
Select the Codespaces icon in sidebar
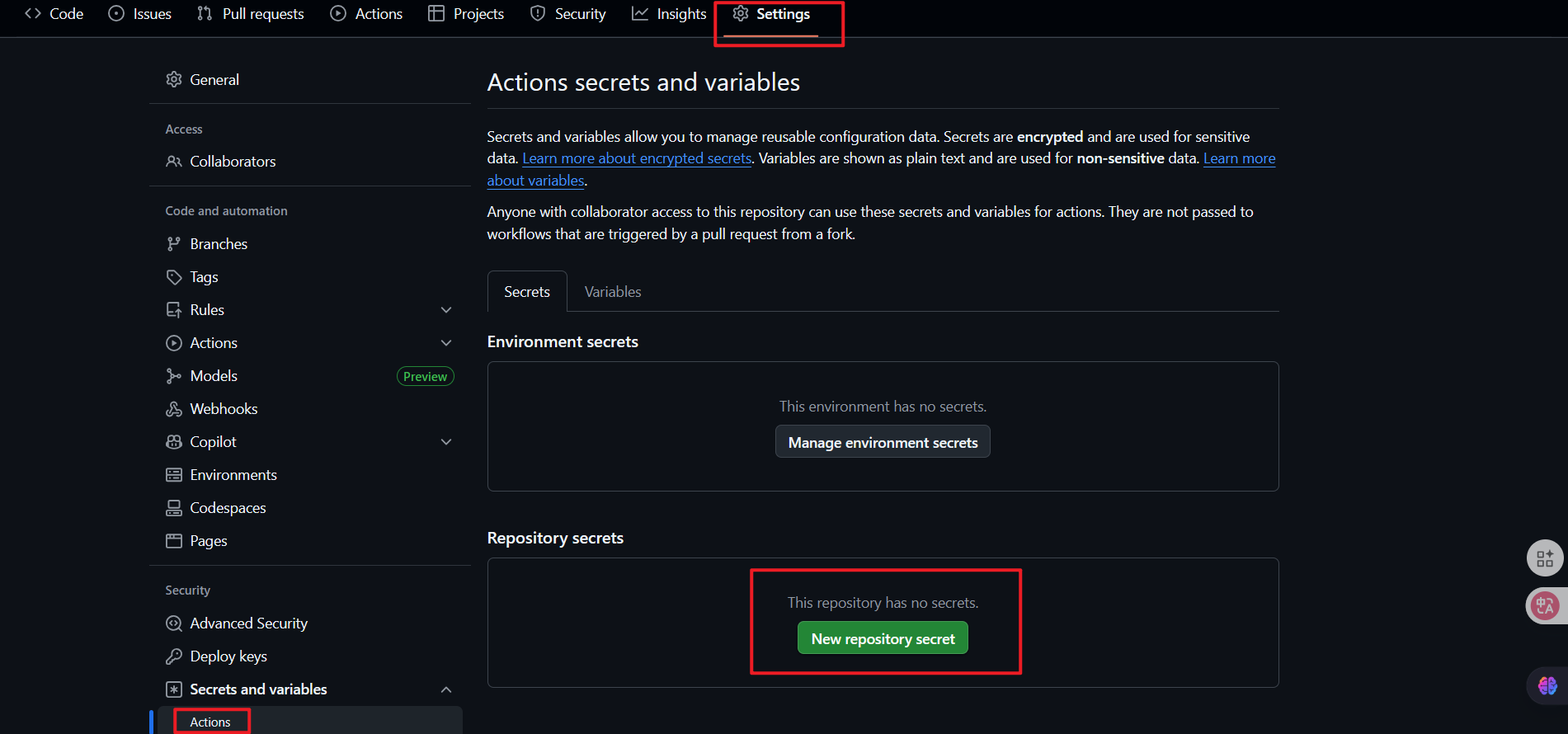click(x=174, y=508)
